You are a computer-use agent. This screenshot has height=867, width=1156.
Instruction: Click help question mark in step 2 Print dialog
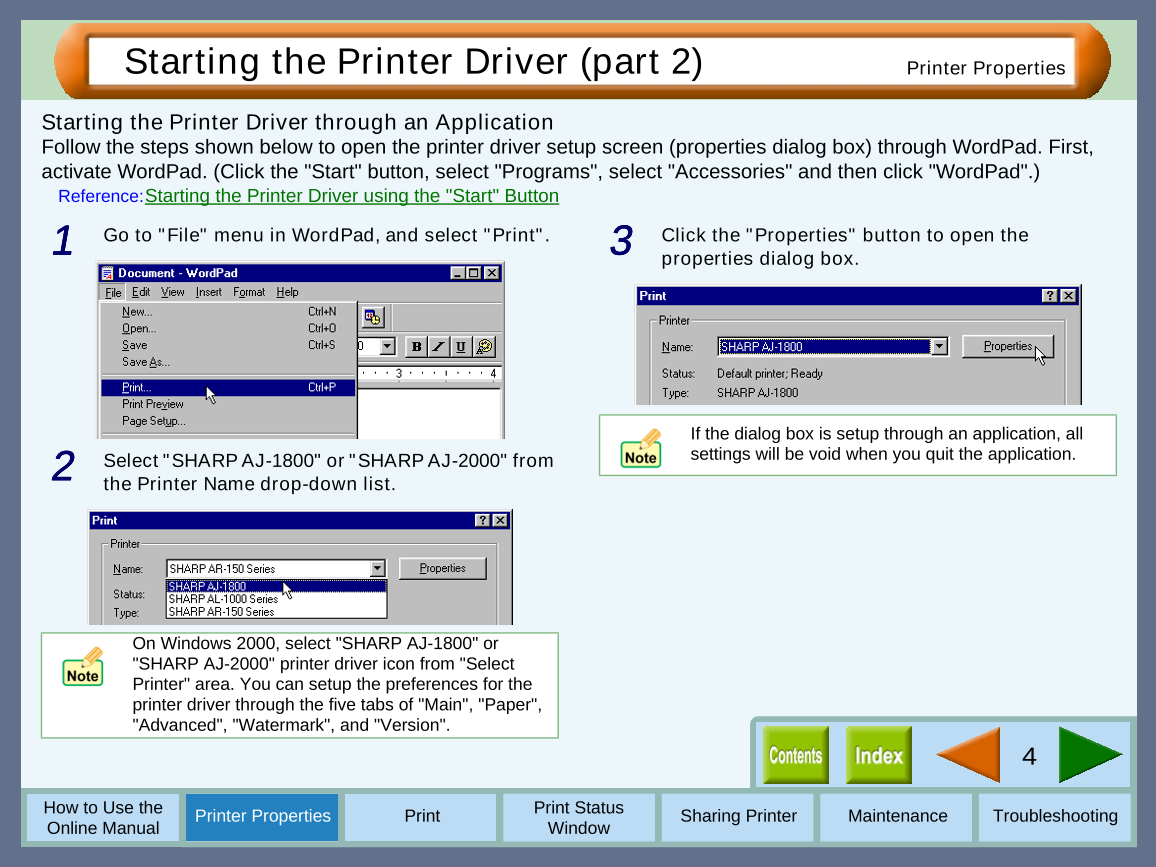point(482,520)
